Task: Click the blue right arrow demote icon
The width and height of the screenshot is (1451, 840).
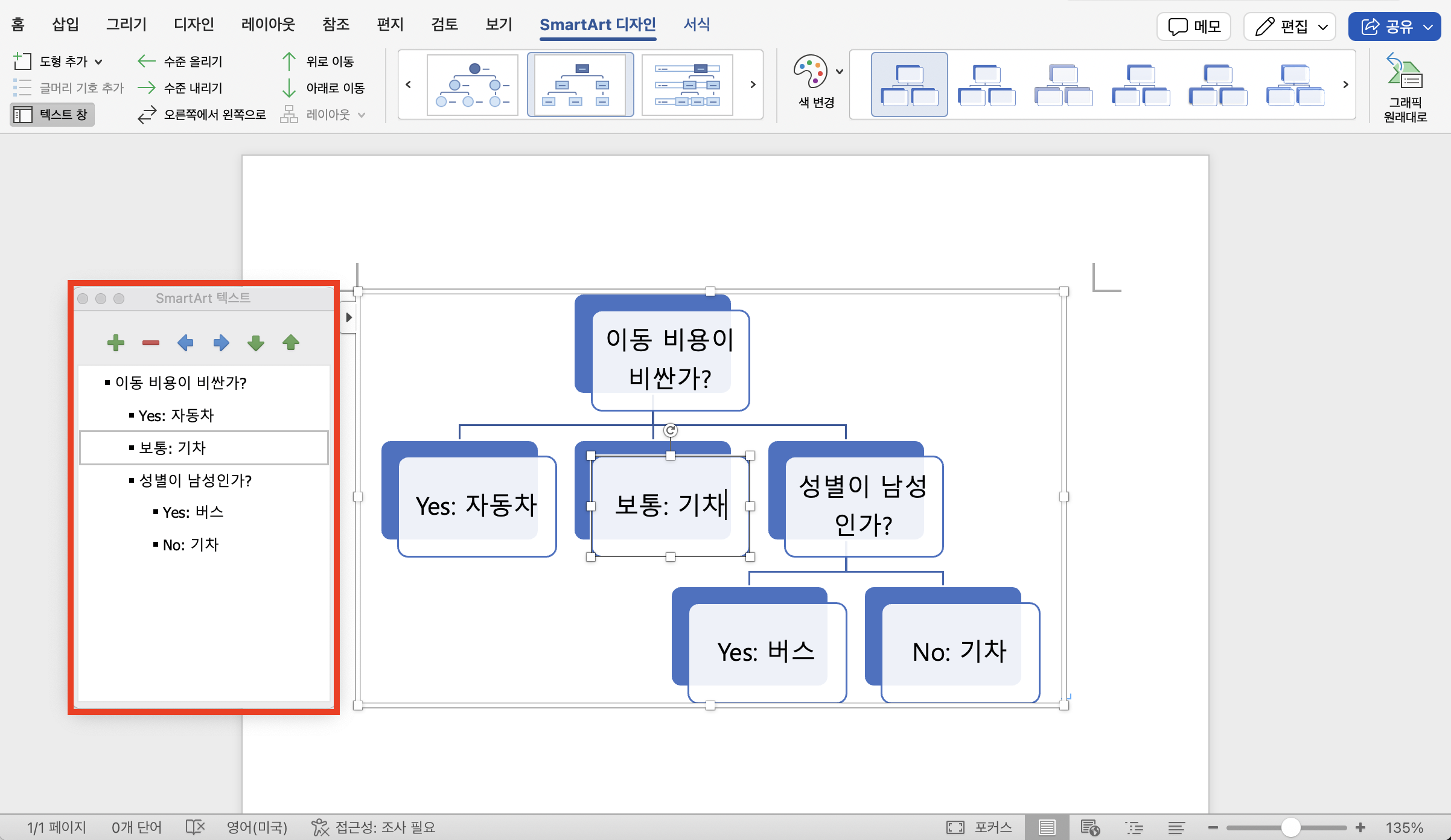Action: [x=221, y=343]
